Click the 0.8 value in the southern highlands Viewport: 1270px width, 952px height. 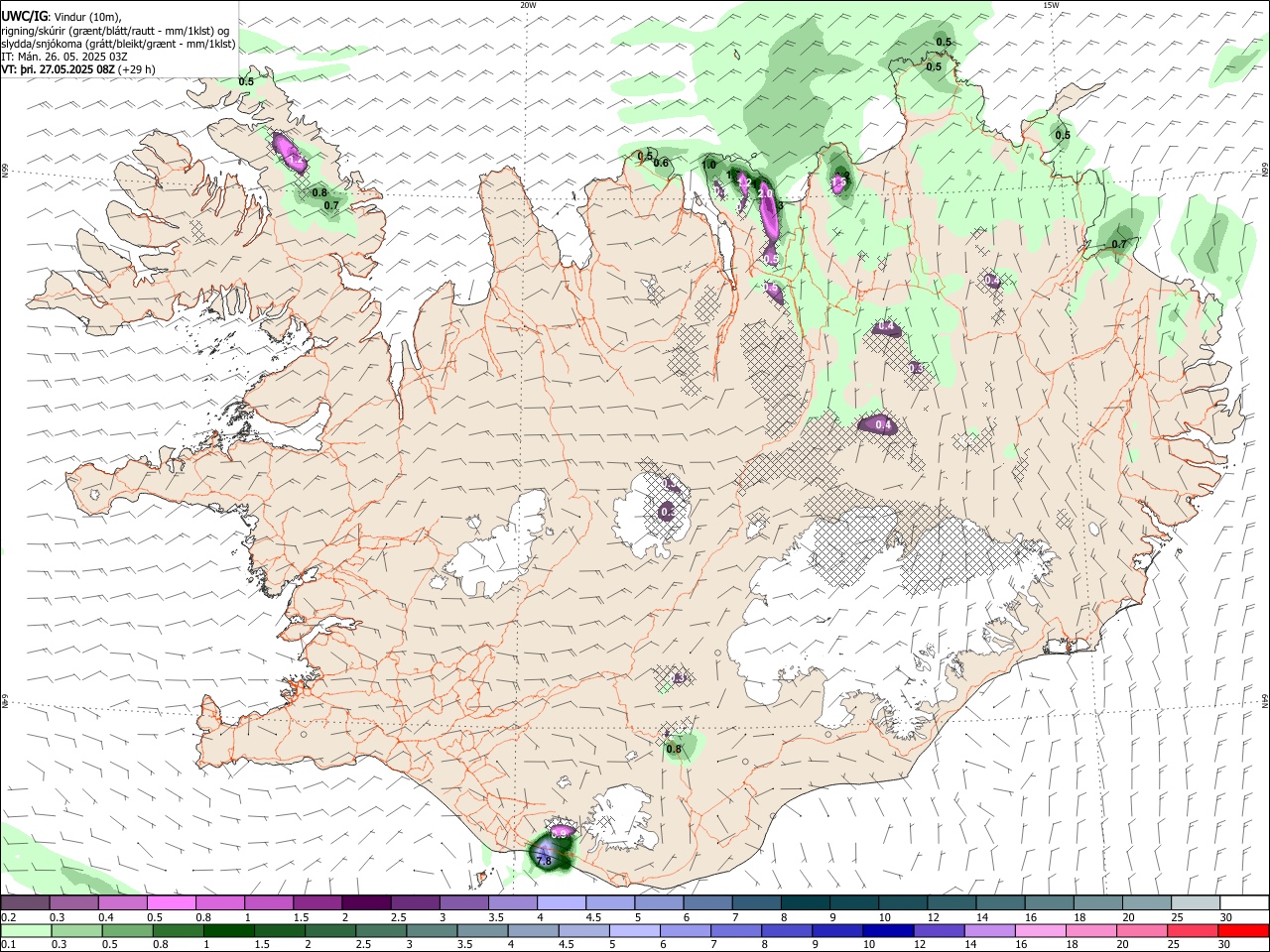pyautogui.click(x=674, y=749)
